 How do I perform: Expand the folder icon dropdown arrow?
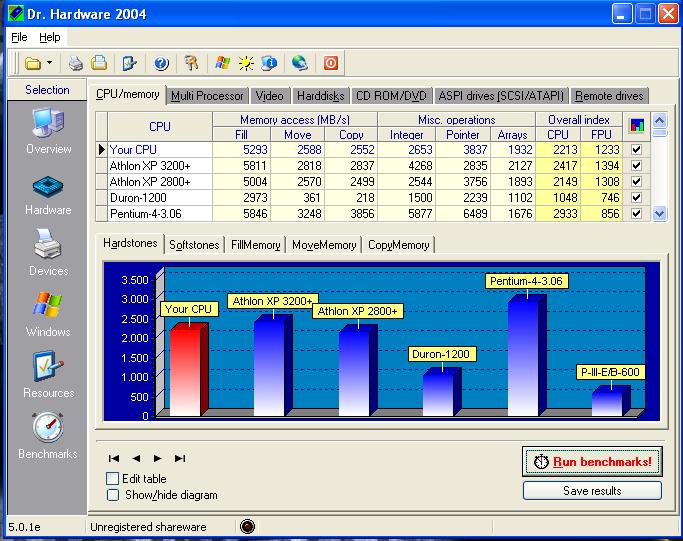click(x=49, y=63)
